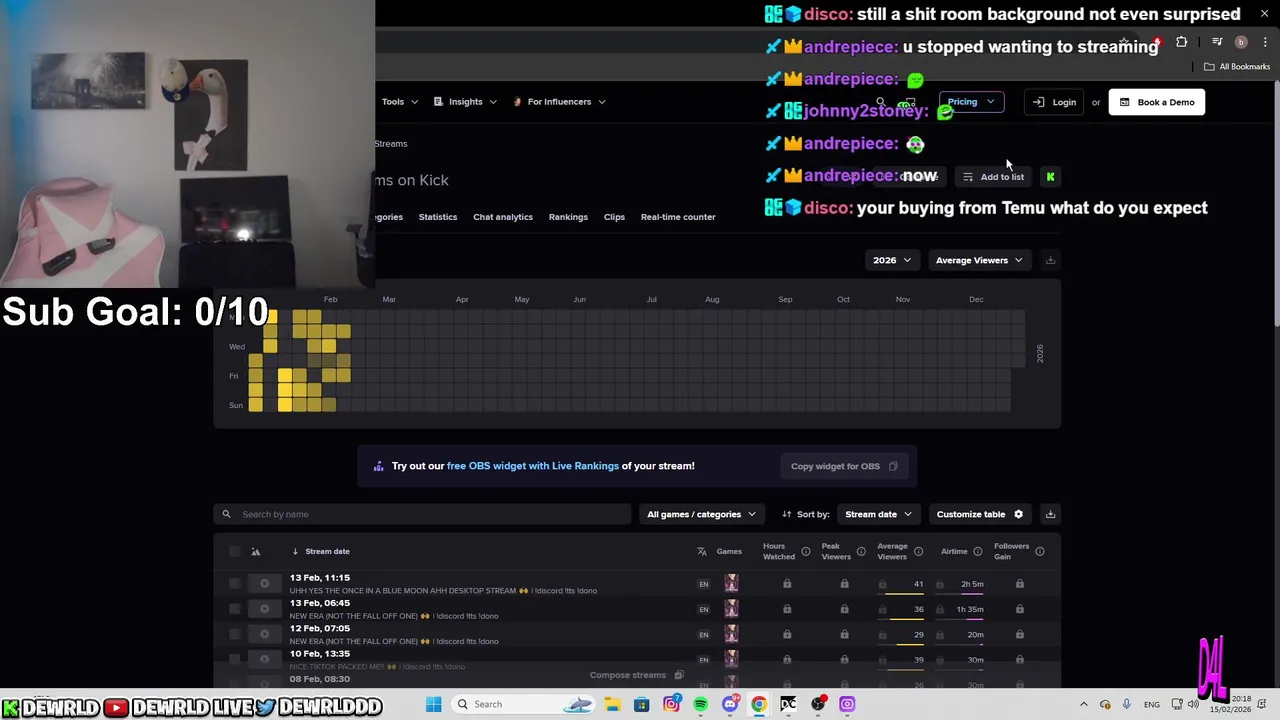Open the Windows Start menu
Screen dimensions: 1280x720
(x=434, y=704)
